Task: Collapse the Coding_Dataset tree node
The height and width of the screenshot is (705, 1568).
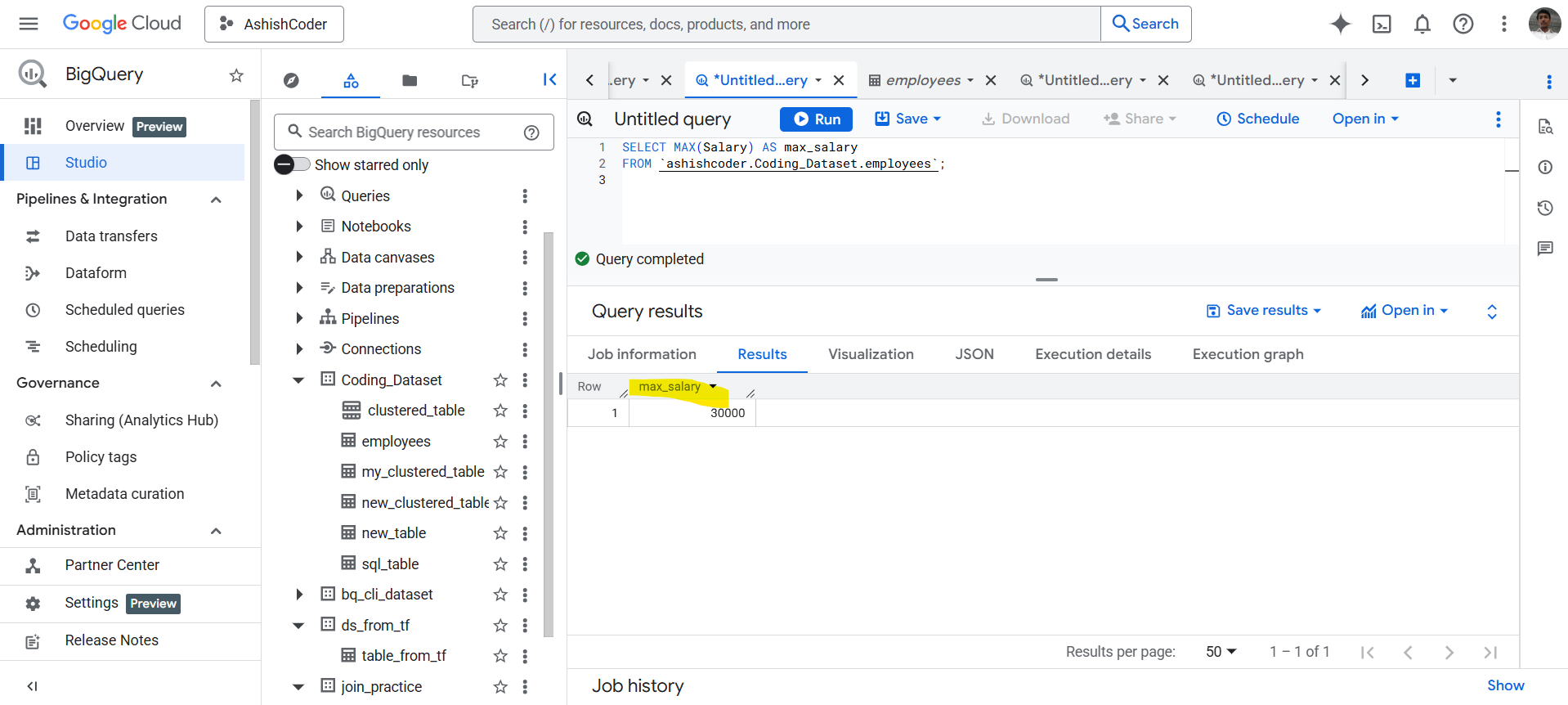Action: [x=299, y=380]
